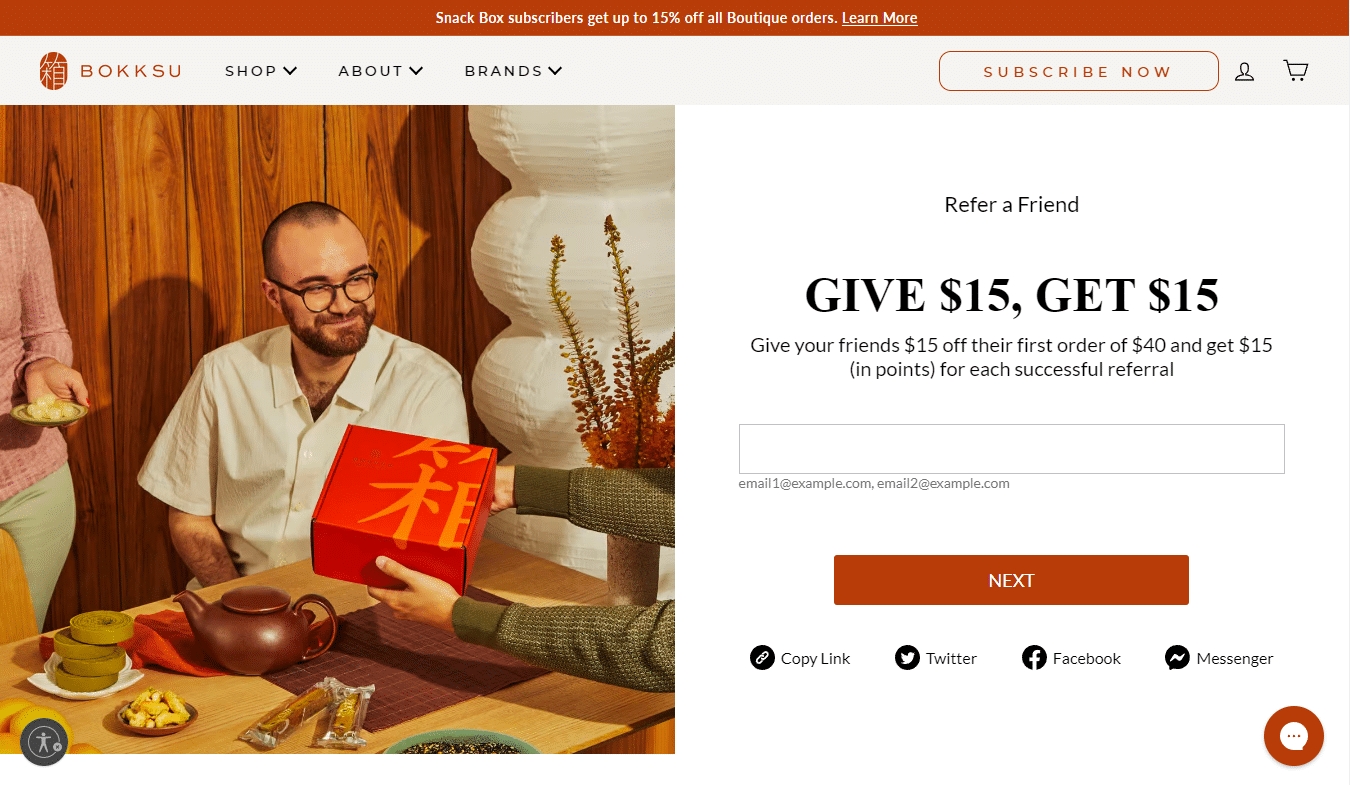Screen dimensions: 1350x785
Task: Expand the Shop dropdown menu
Action: click(x=261, y=71)
